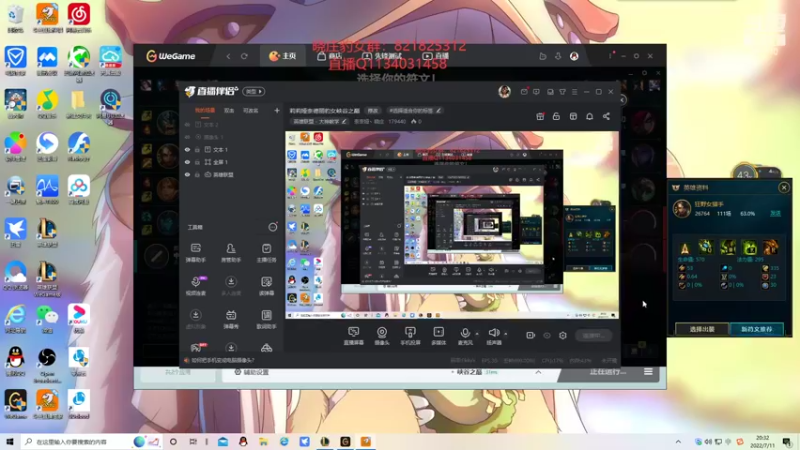Add 直播屏幕 screen capture source
The height and width of the screenshot is (450, 800).
click(x=354, y=336)
